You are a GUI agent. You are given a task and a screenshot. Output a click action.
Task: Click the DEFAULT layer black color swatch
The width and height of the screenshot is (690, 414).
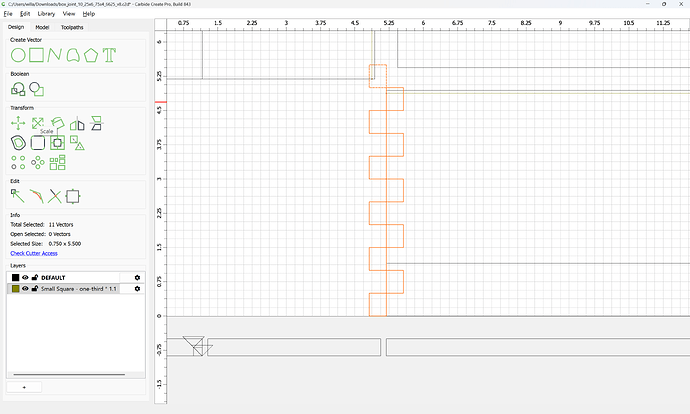15,278
